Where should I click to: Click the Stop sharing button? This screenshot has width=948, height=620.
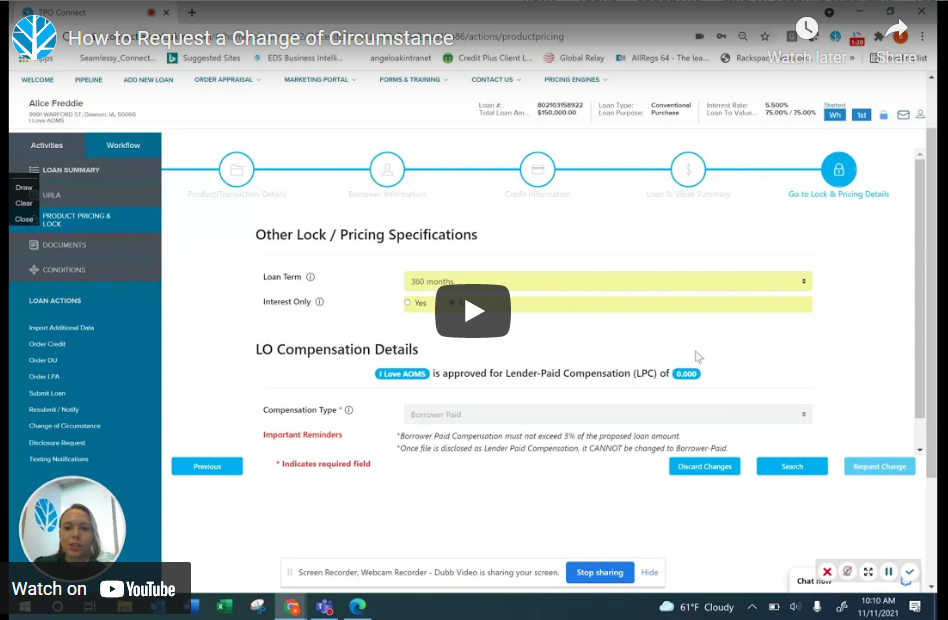coord(600,572)
